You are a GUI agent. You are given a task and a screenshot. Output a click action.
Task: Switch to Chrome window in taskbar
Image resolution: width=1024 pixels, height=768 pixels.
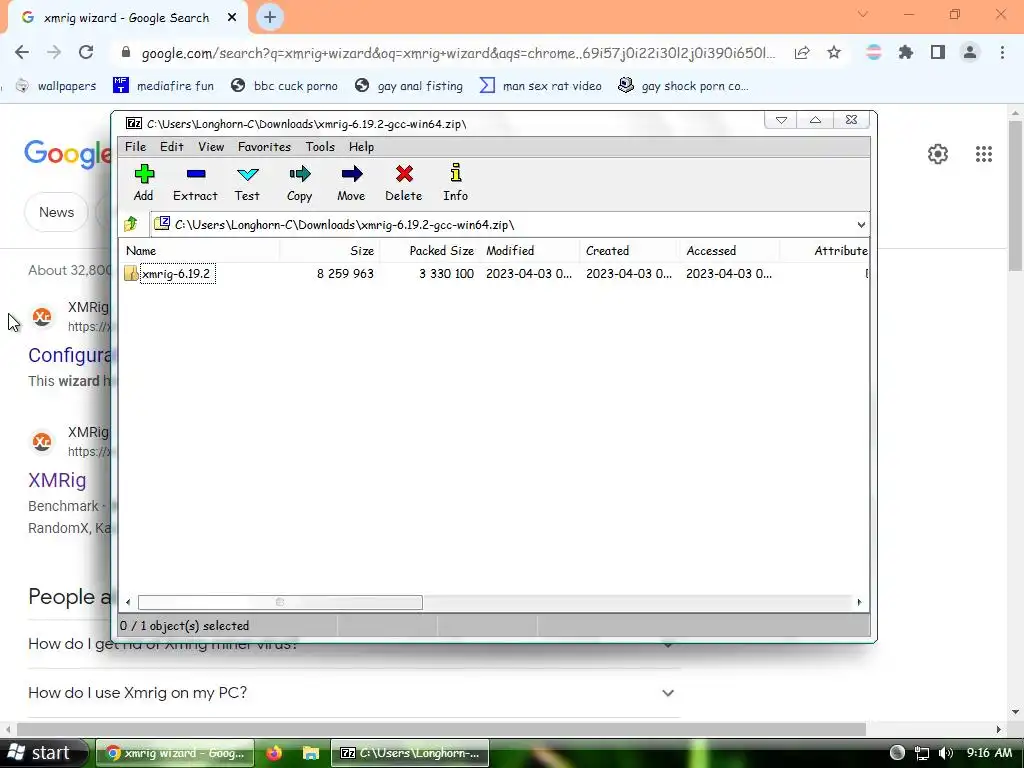point(174,753)
